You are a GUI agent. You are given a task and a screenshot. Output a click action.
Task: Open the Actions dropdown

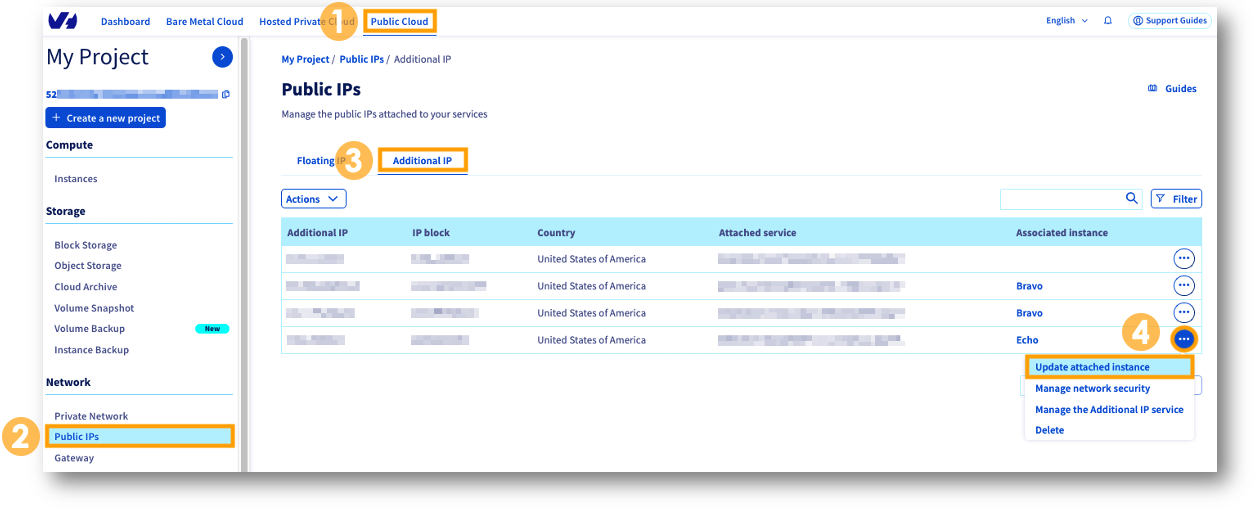click(x=314, y=199)
